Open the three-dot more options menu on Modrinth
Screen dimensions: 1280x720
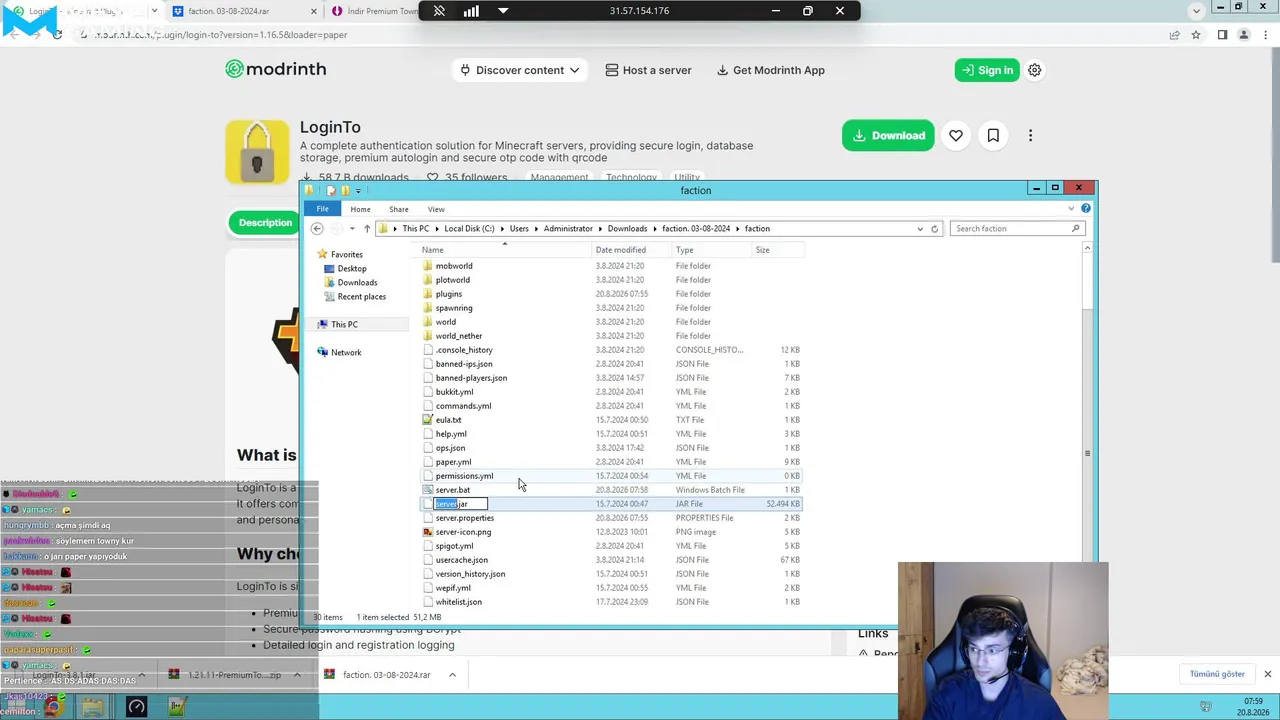coord(1030,136)
